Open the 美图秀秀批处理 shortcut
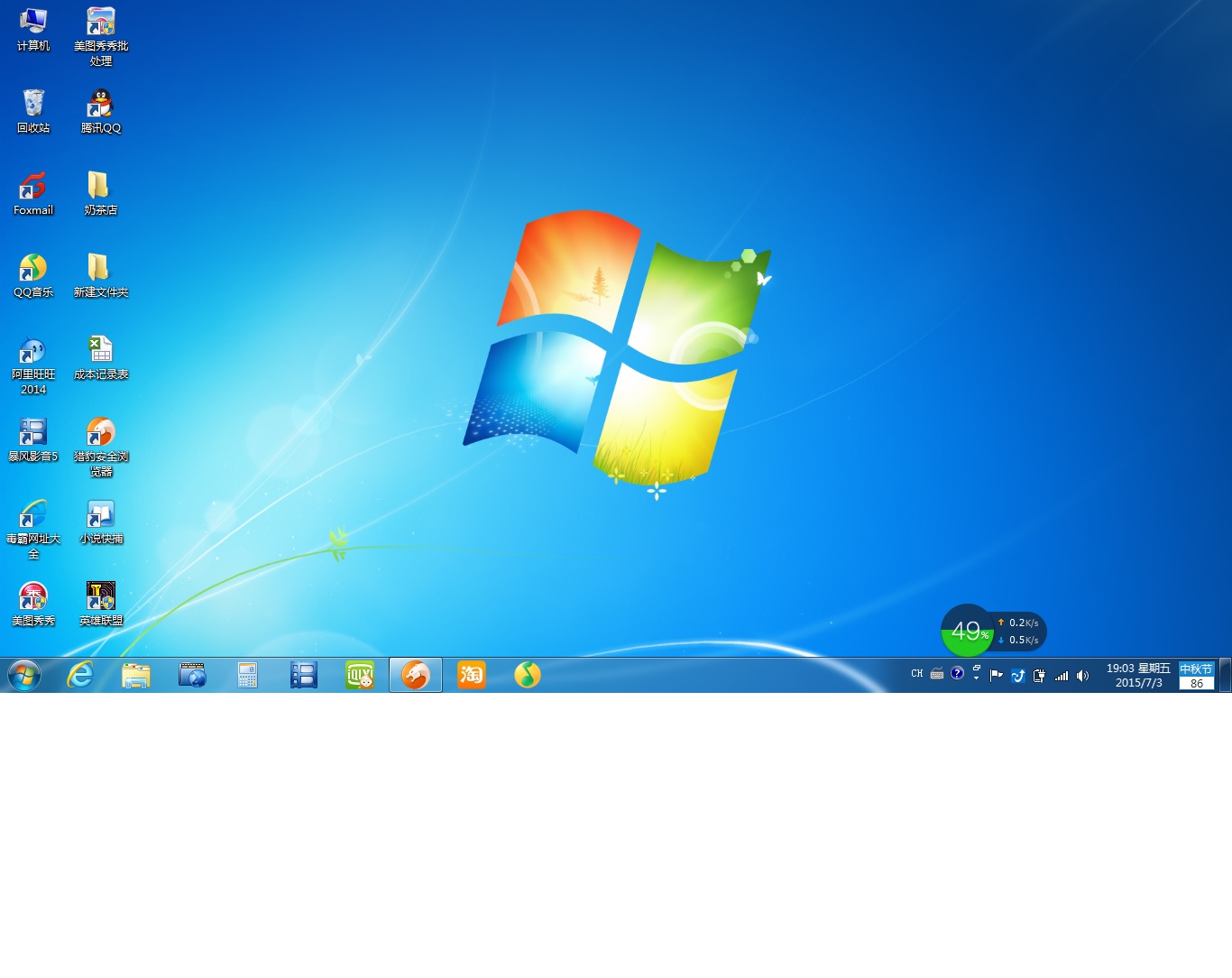 click(x=101, y=37)
